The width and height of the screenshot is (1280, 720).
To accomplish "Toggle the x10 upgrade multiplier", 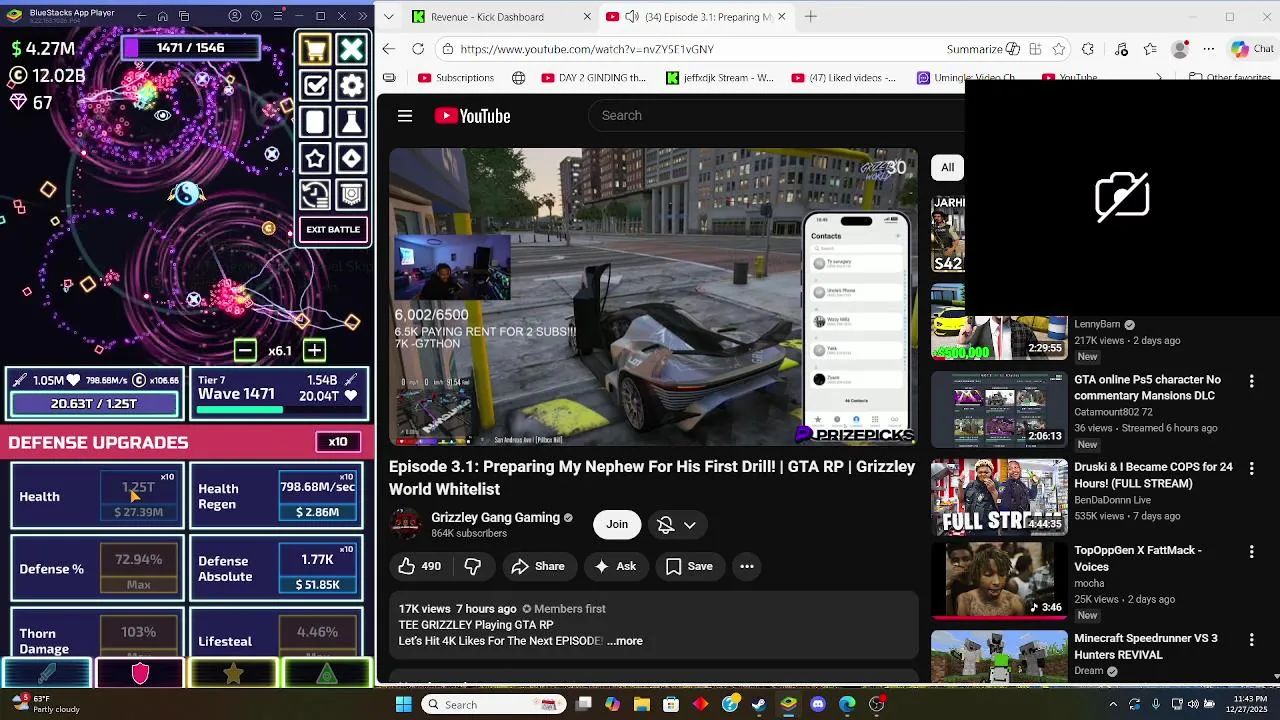I will 338,442.
